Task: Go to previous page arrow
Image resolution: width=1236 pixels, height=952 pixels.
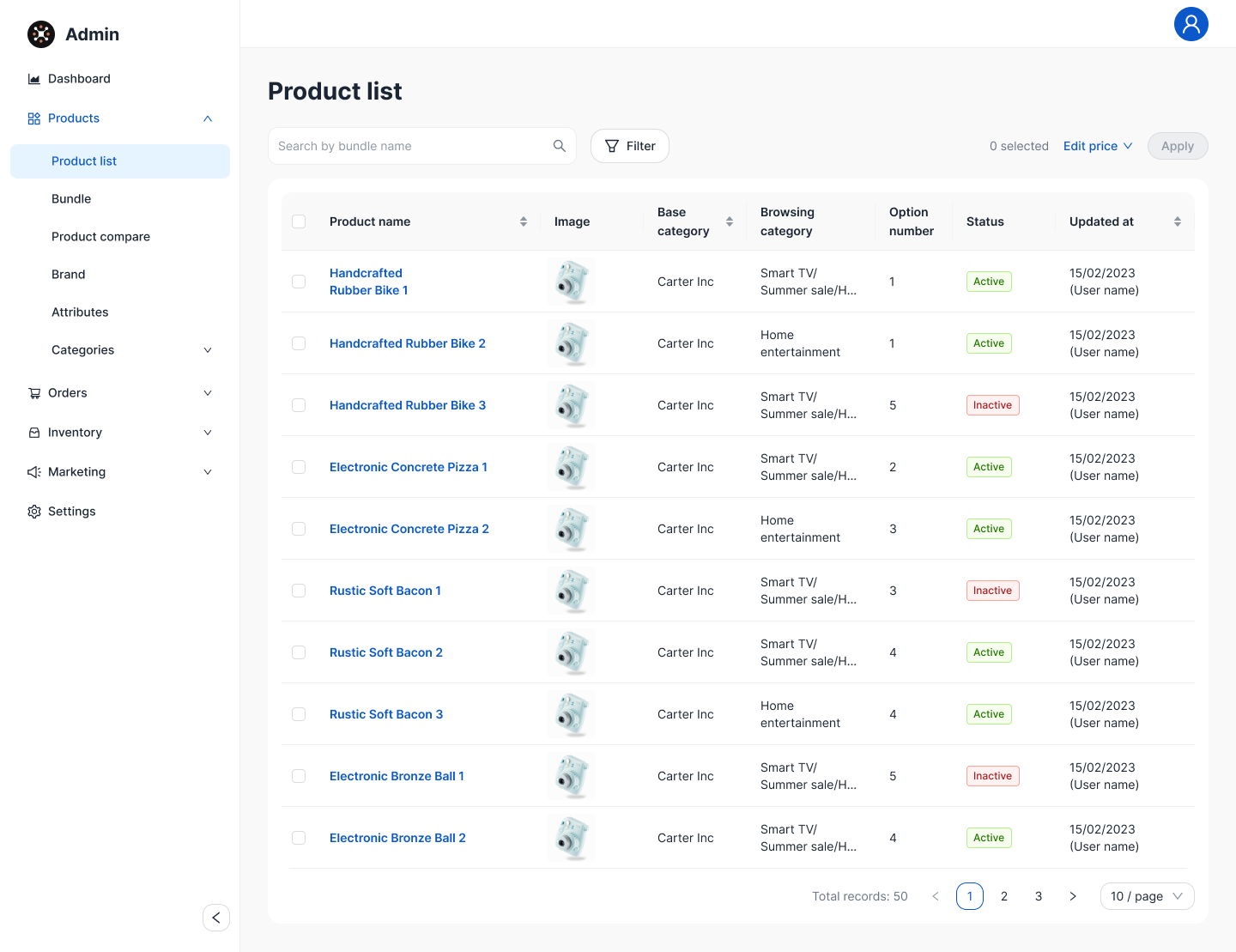Action: point(936,896)
